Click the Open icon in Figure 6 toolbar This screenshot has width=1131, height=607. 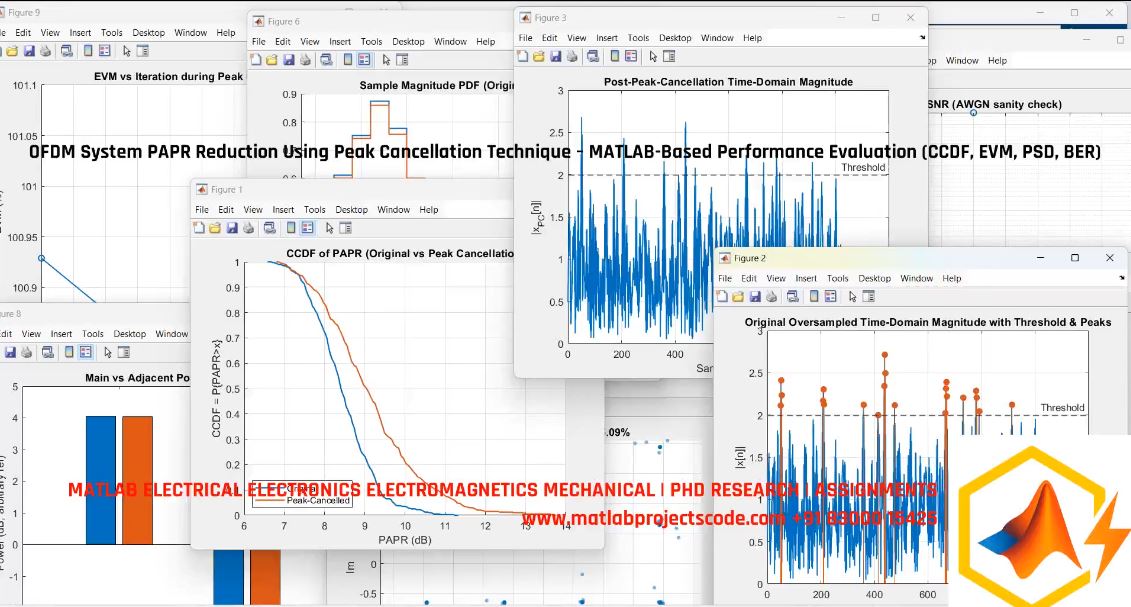[270, 59]
